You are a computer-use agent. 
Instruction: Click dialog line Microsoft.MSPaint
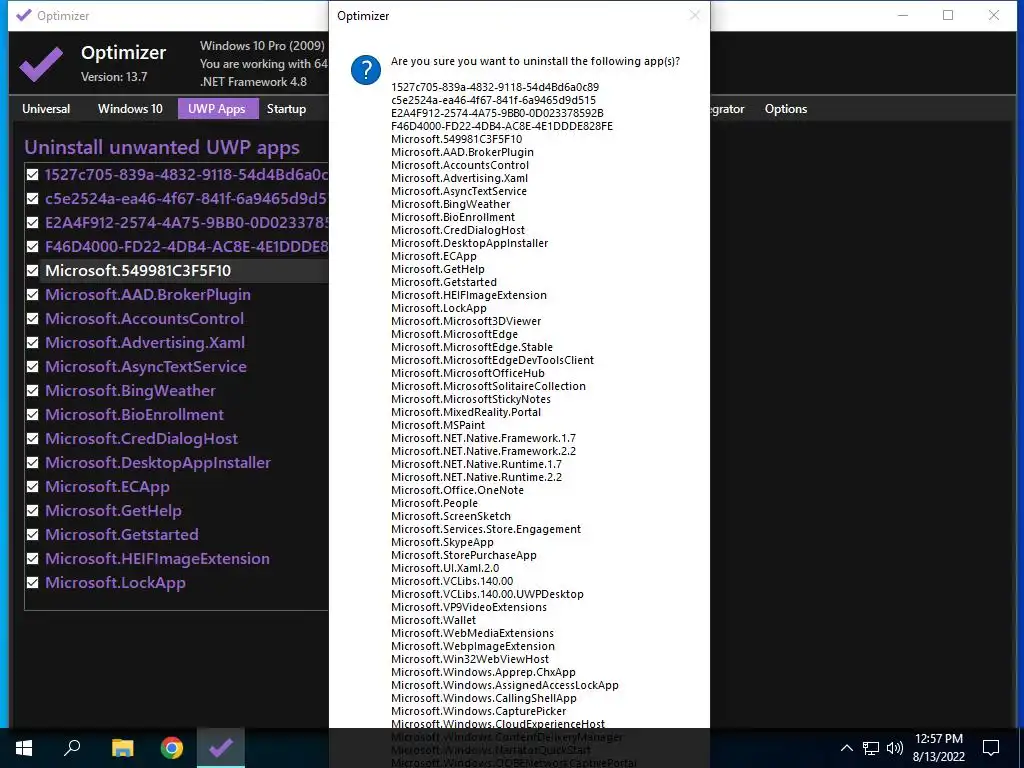pos(438,425)
